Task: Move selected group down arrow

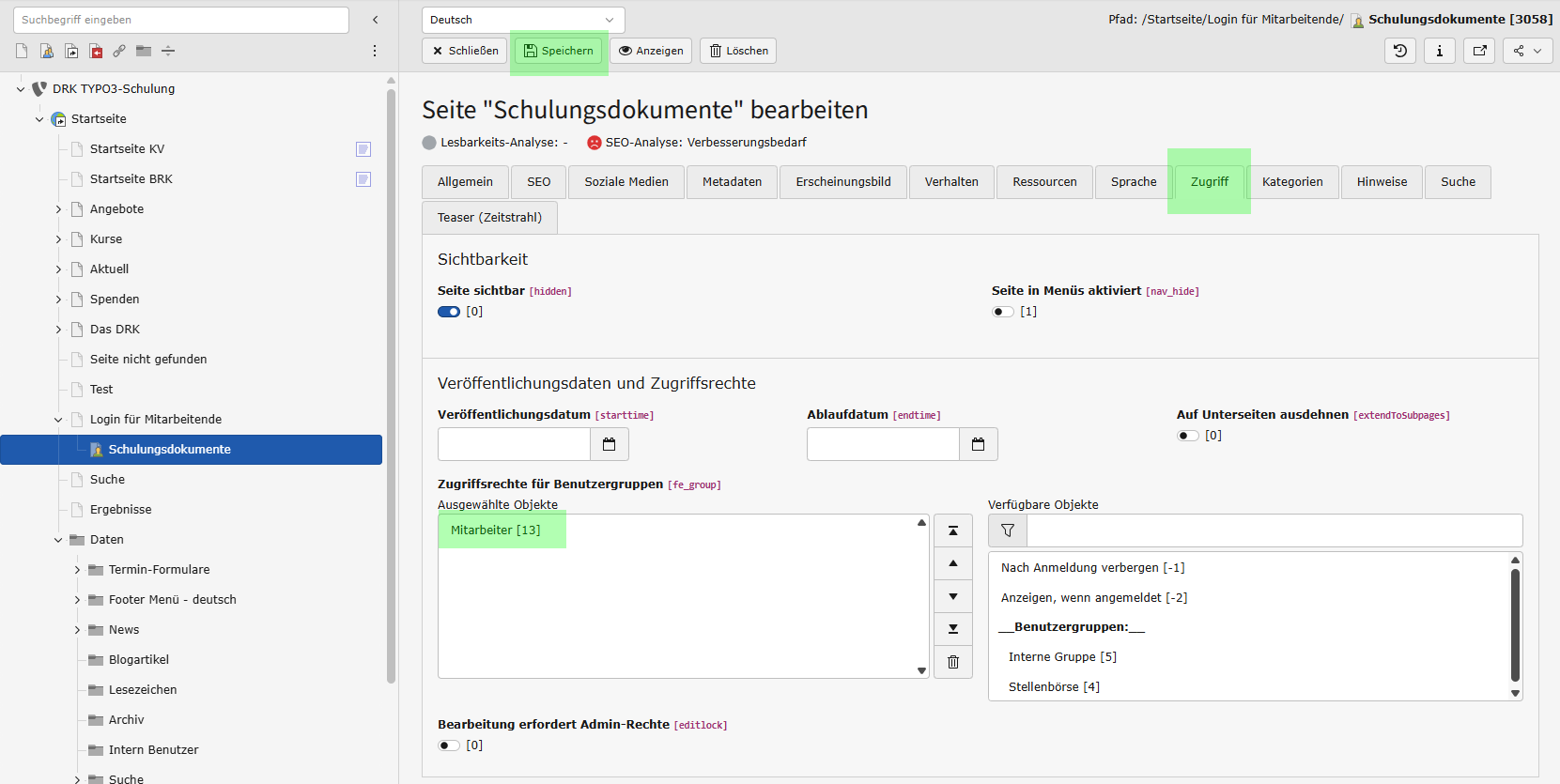Action: click(x=953, y=596)
